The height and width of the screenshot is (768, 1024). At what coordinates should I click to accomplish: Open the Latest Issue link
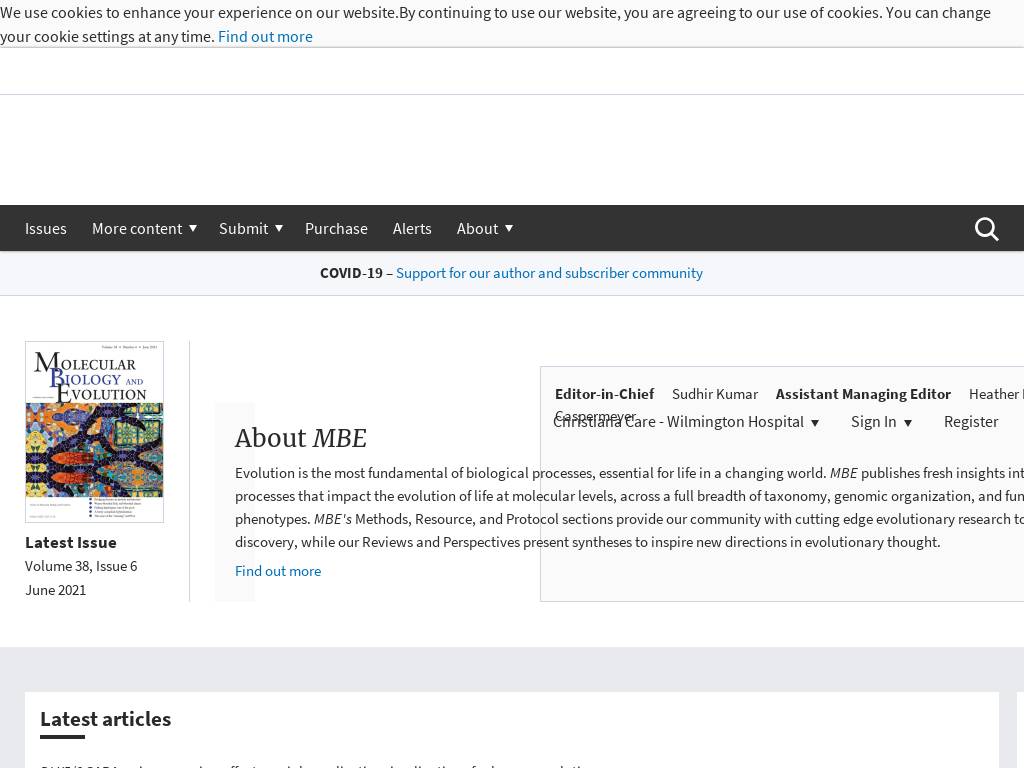click(x=71, y=542)
